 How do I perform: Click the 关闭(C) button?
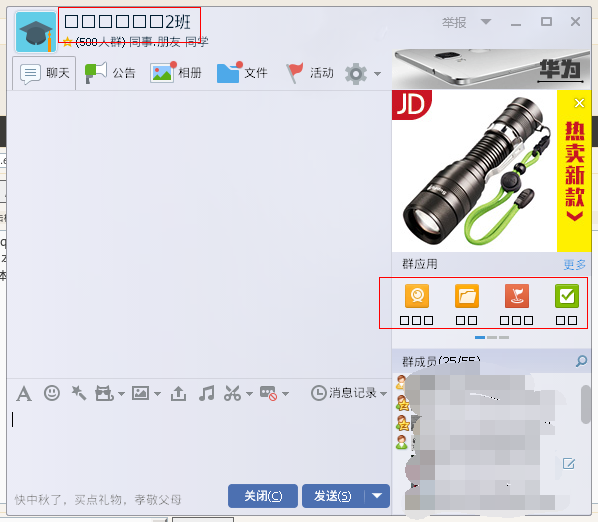coord(263,496)
